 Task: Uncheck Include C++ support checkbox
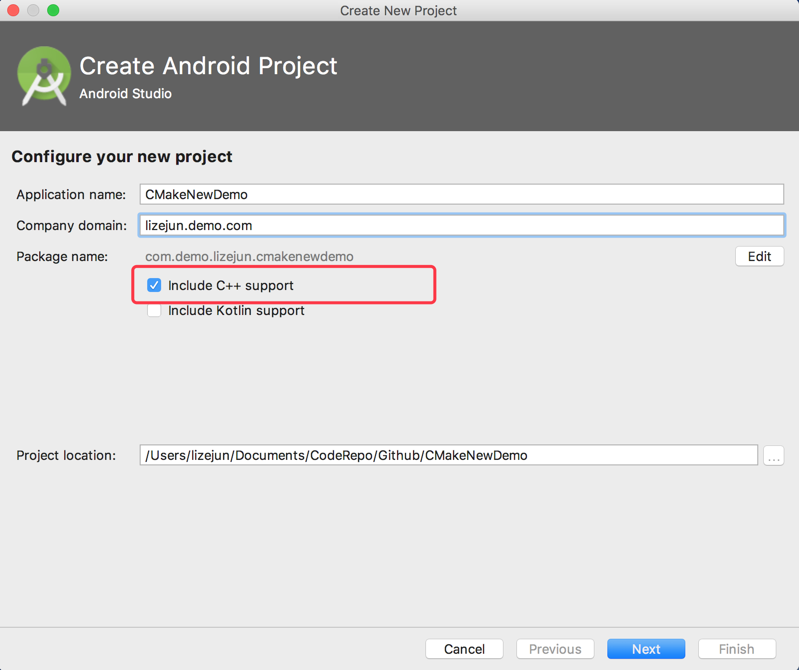(154, 285)
